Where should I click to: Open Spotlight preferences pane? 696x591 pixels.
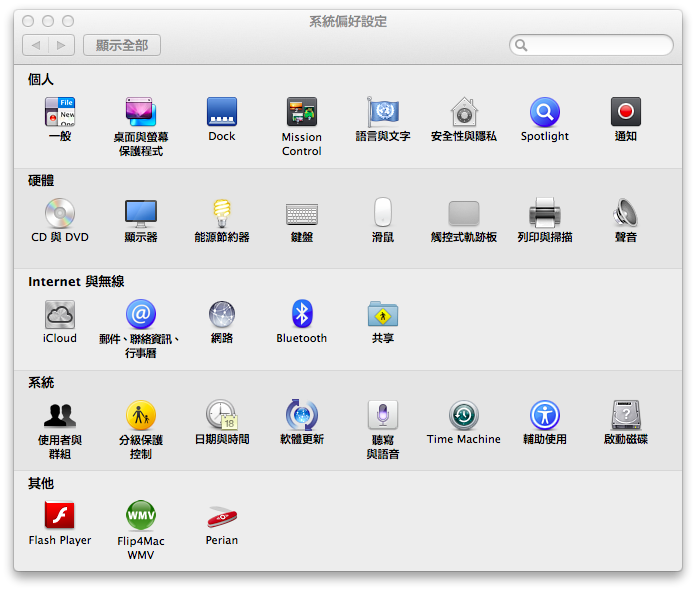pos(545,112)
